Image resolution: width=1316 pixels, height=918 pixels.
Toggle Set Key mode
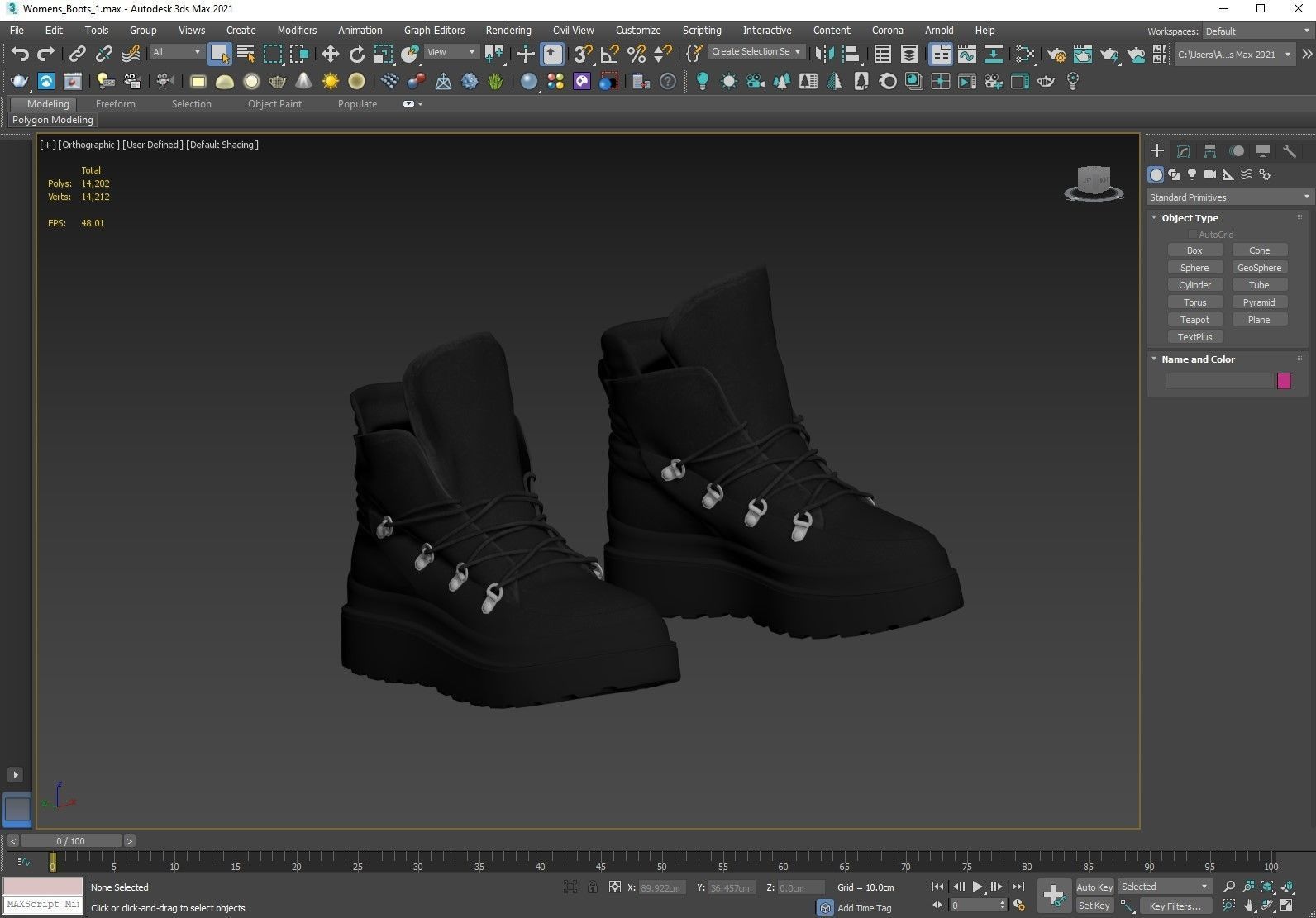pyautogui.click(x=1094, y=906)
